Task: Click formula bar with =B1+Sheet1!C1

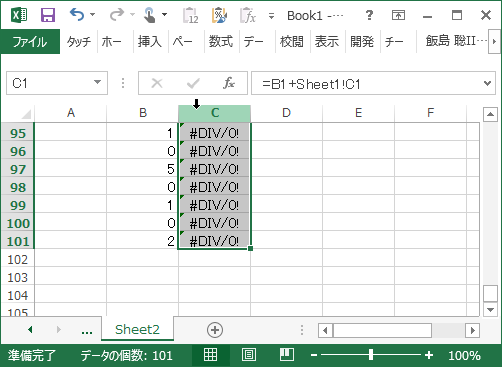Action: coord(365,83)
